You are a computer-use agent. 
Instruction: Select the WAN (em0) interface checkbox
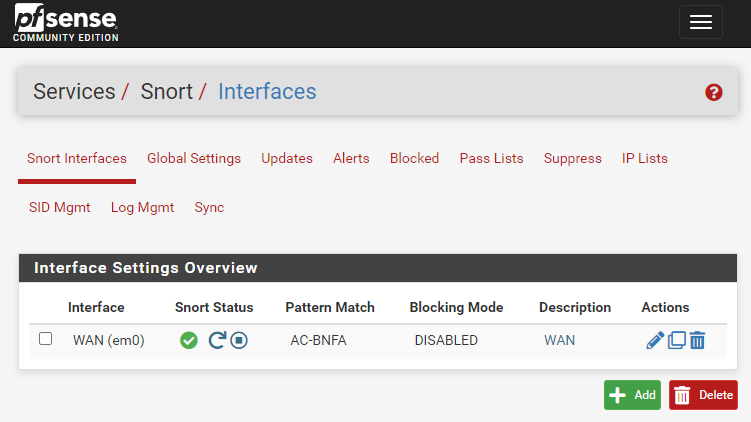[x=45, y=339]
